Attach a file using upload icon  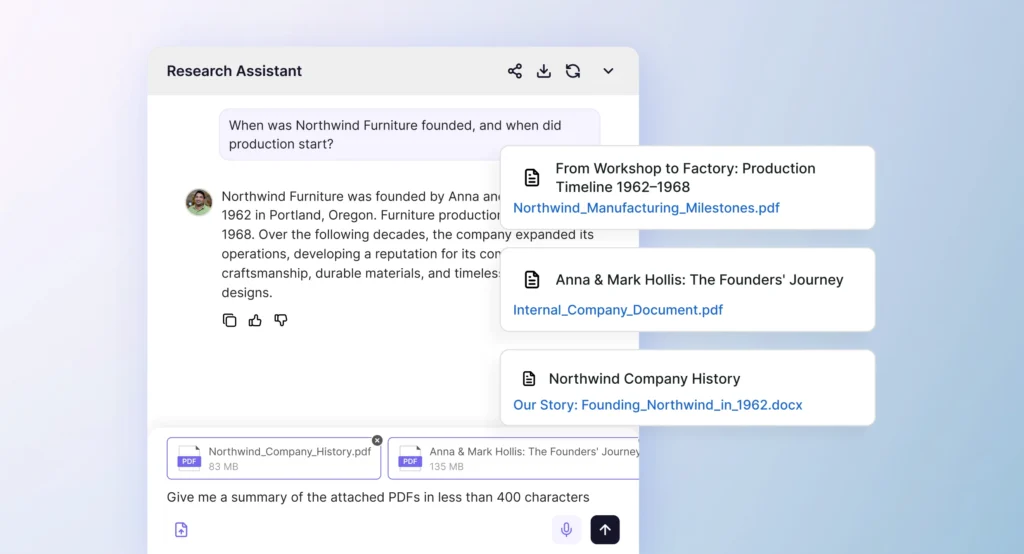pyautogui.click(x=182, y=530)
